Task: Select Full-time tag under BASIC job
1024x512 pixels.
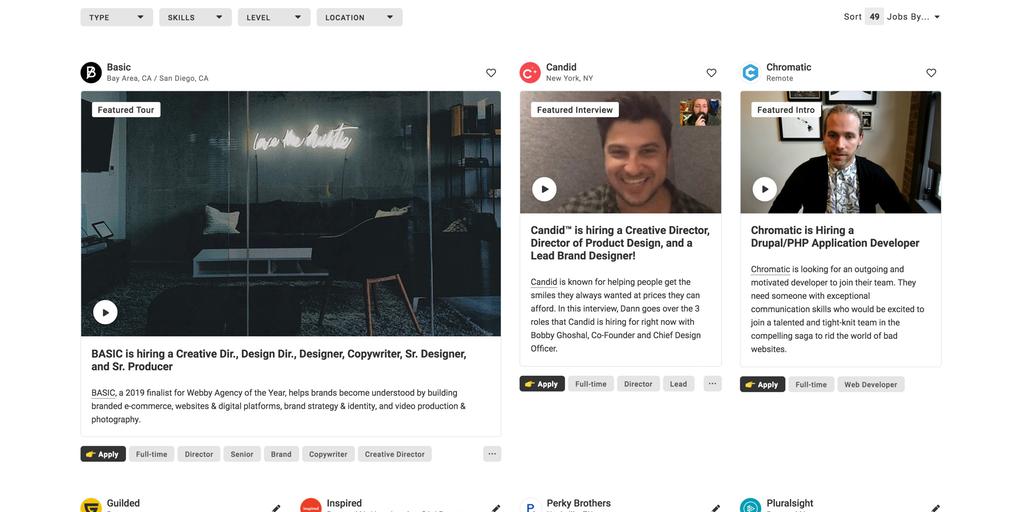Action: coord(152,455)
